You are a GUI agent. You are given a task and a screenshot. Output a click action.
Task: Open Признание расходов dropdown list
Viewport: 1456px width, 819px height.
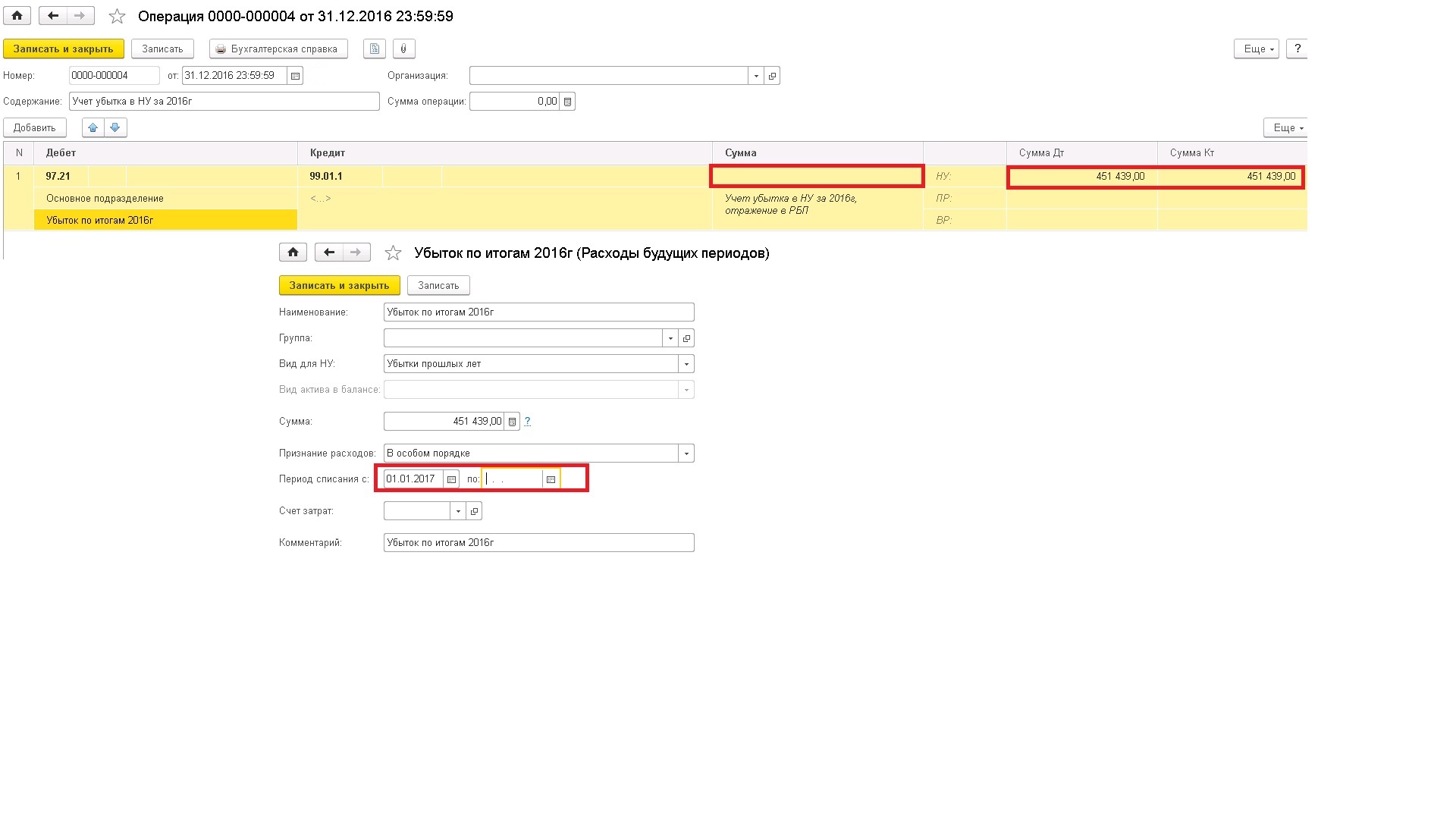click(x=686, y=453)
